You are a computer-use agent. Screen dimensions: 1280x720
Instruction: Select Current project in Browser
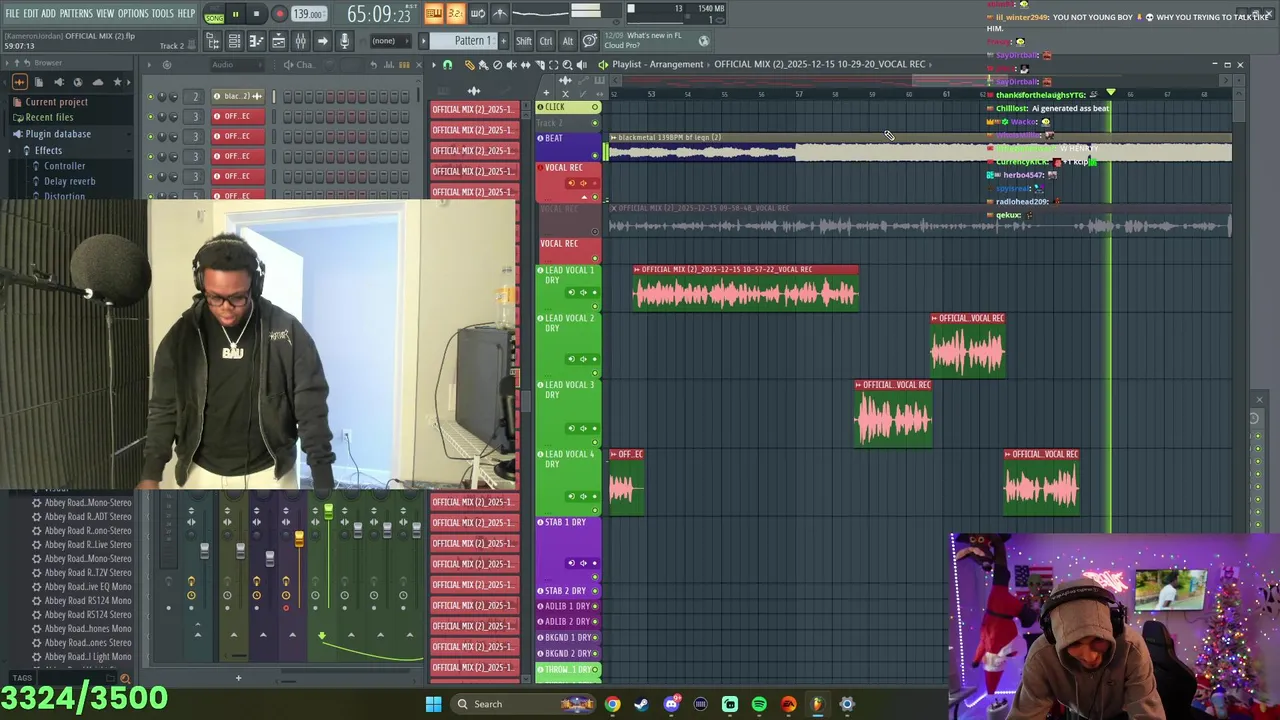tap(56, 102)
